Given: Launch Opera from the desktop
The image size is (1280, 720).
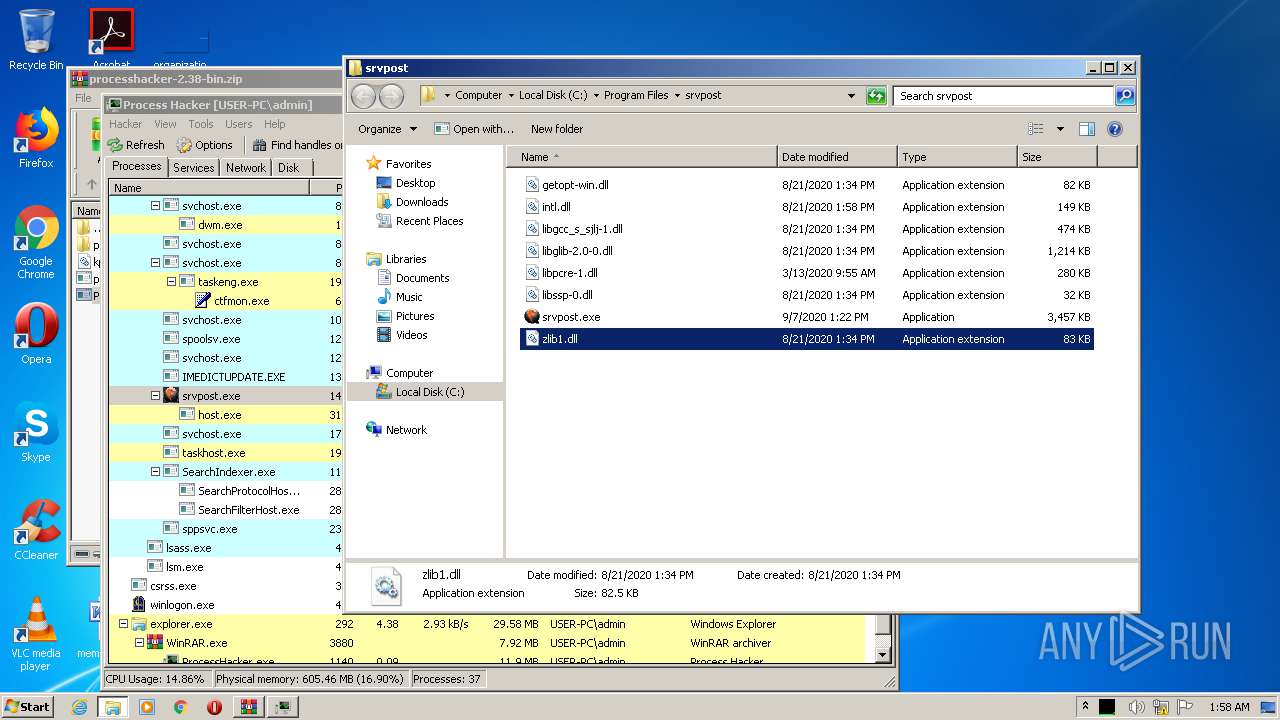Looking at the screenshot, I should point(36,334).
